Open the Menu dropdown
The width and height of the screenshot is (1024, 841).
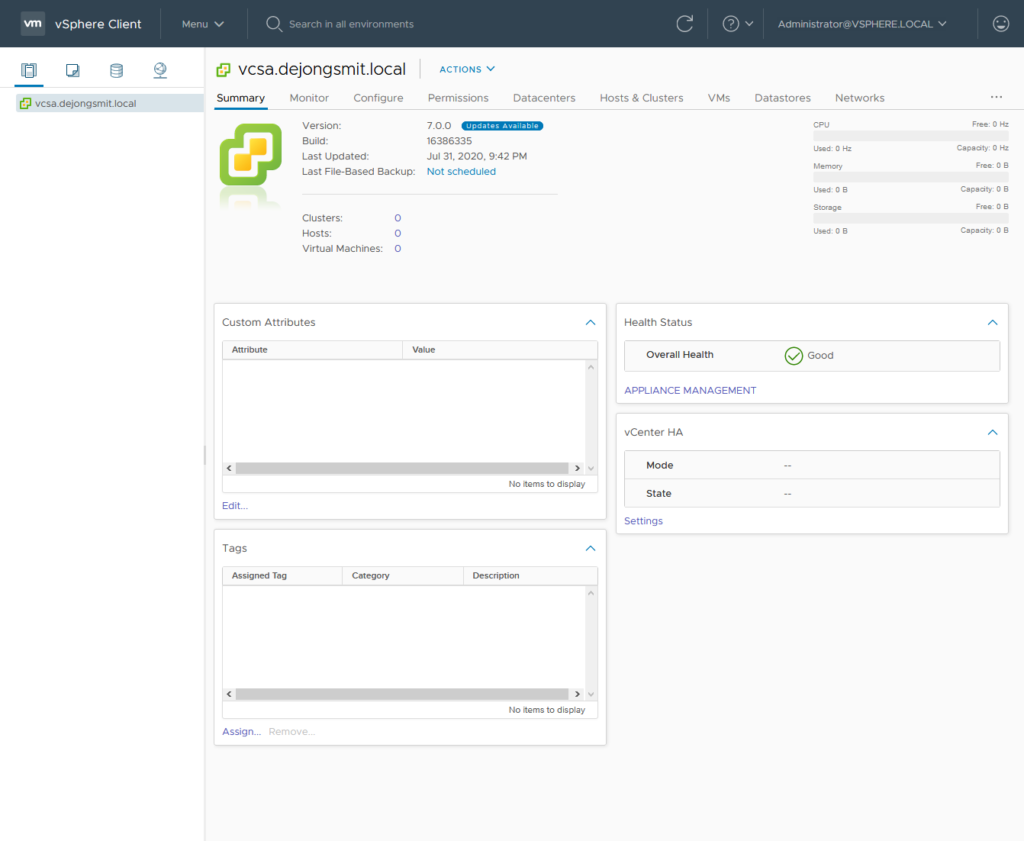tap(202, 24)
